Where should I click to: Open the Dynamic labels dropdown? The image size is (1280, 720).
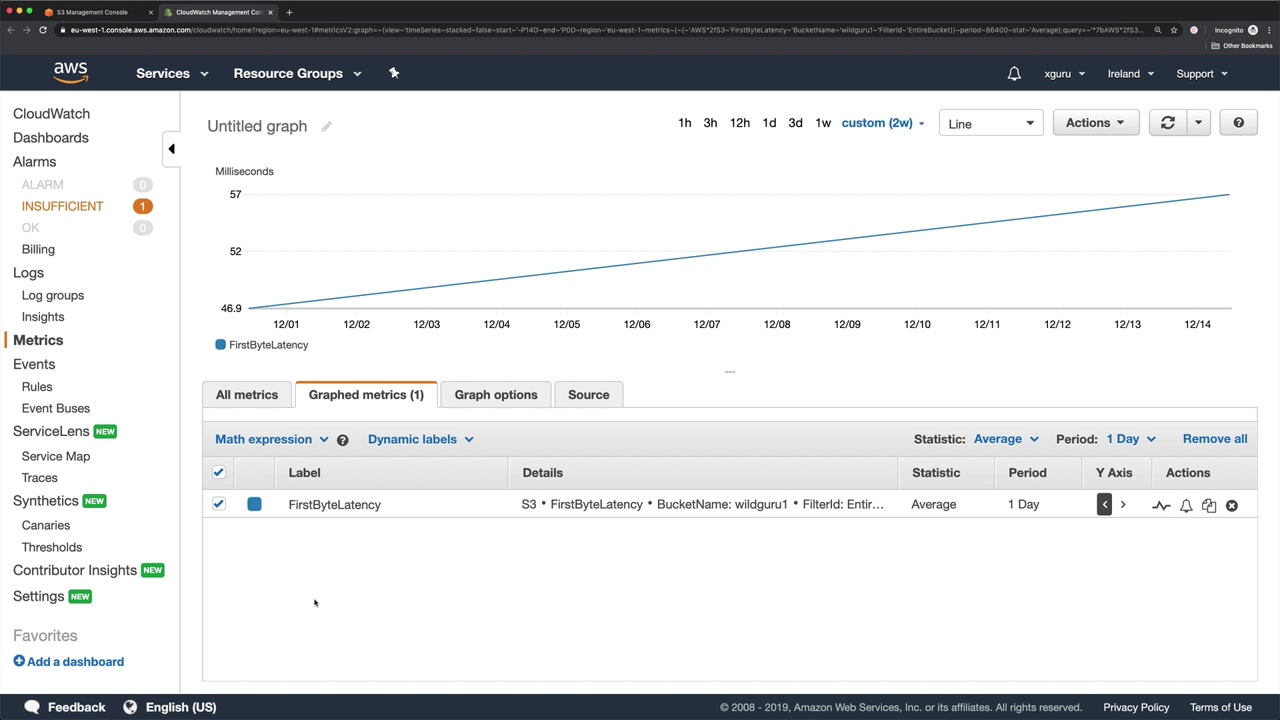(420, 439)
